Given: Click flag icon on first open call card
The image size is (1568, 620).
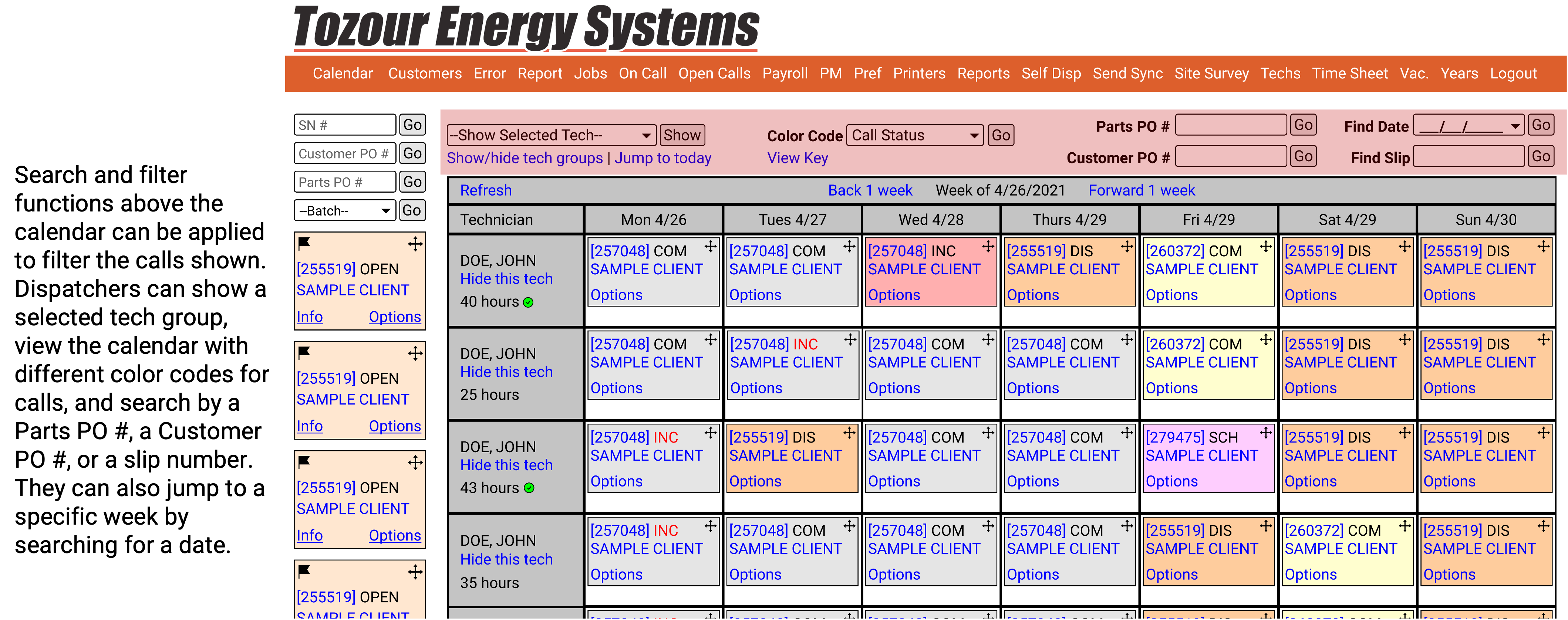Looking at the screenshot, I should point(304,243).
